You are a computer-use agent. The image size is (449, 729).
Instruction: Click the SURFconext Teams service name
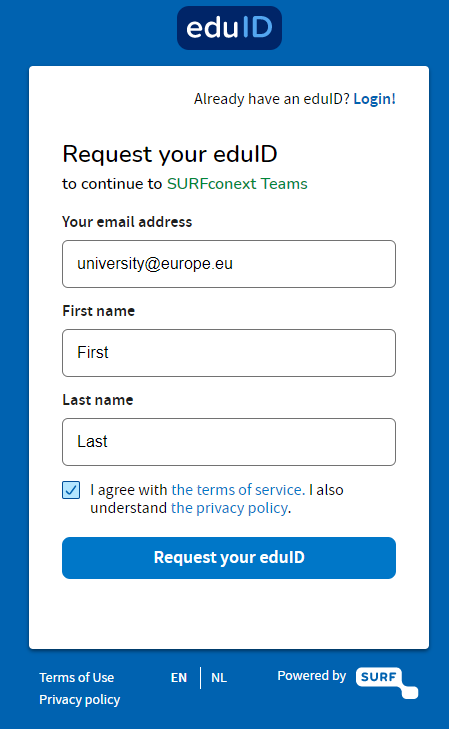click(237, 184)
